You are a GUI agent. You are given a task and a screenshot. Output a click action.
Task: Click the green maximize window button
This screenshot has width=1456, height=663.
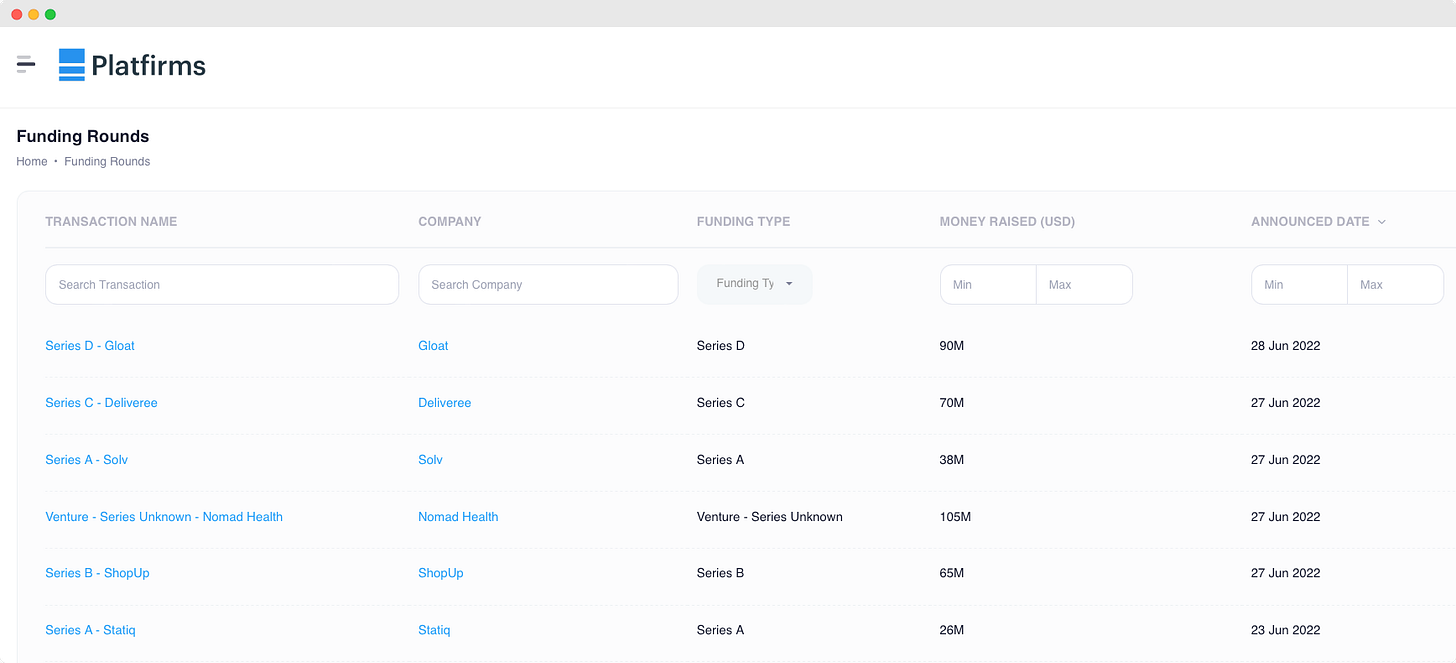(x=50, y=14)
